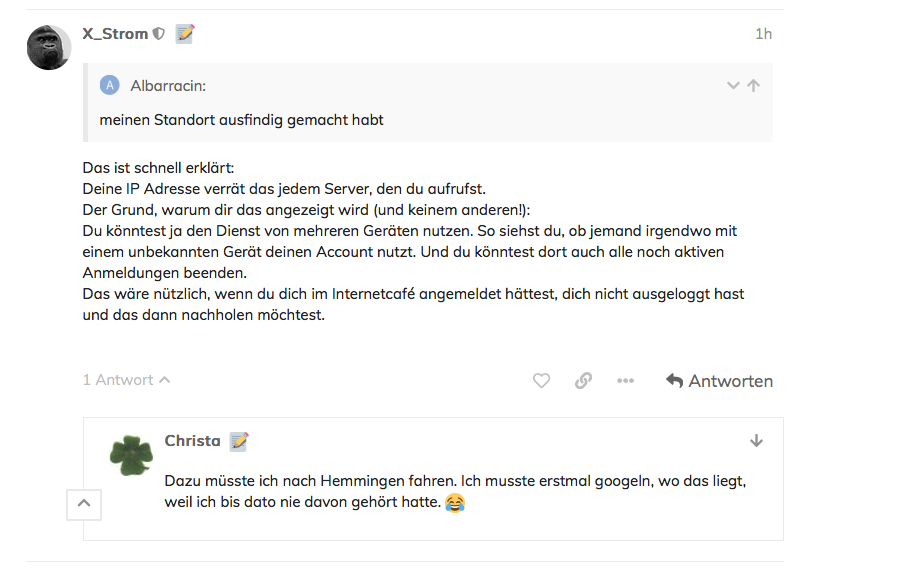Jump to Christa's reply via down arrow
The height and width of the screenshot is (569, 903).
pyautogui.click(x=756, y=441)
